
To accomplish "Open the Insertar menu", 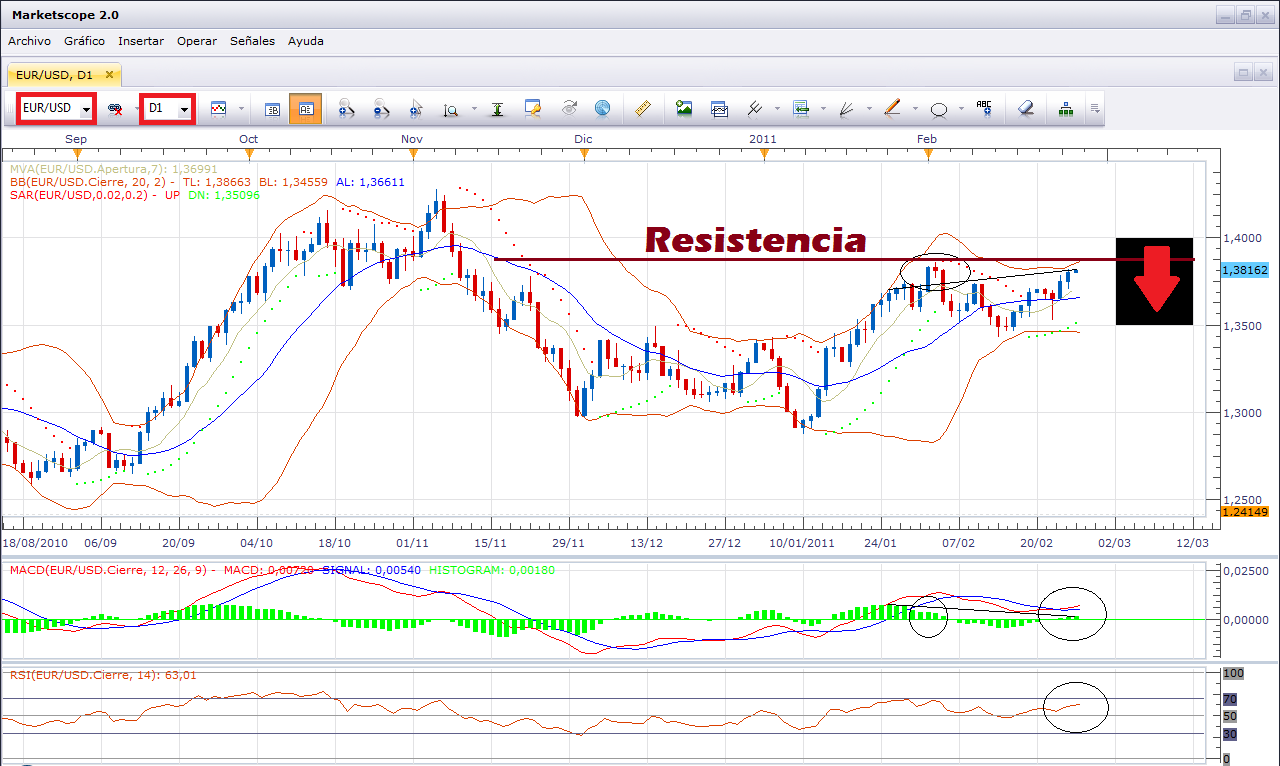I will [141, 41].
